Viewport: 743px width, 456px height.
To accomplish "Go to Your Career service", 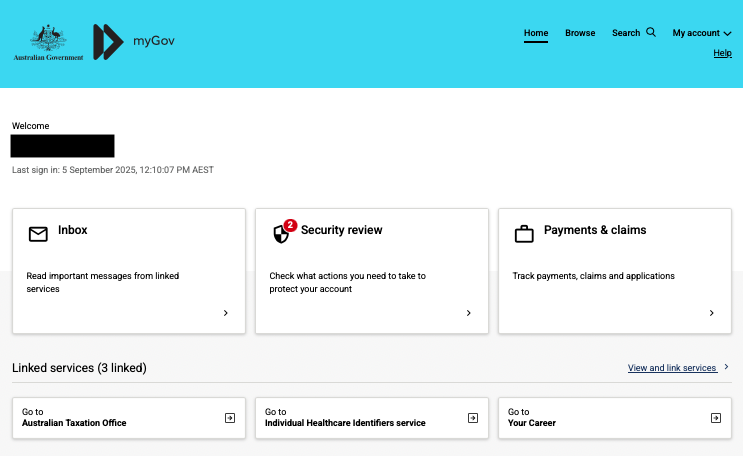I will coord(615,418).
